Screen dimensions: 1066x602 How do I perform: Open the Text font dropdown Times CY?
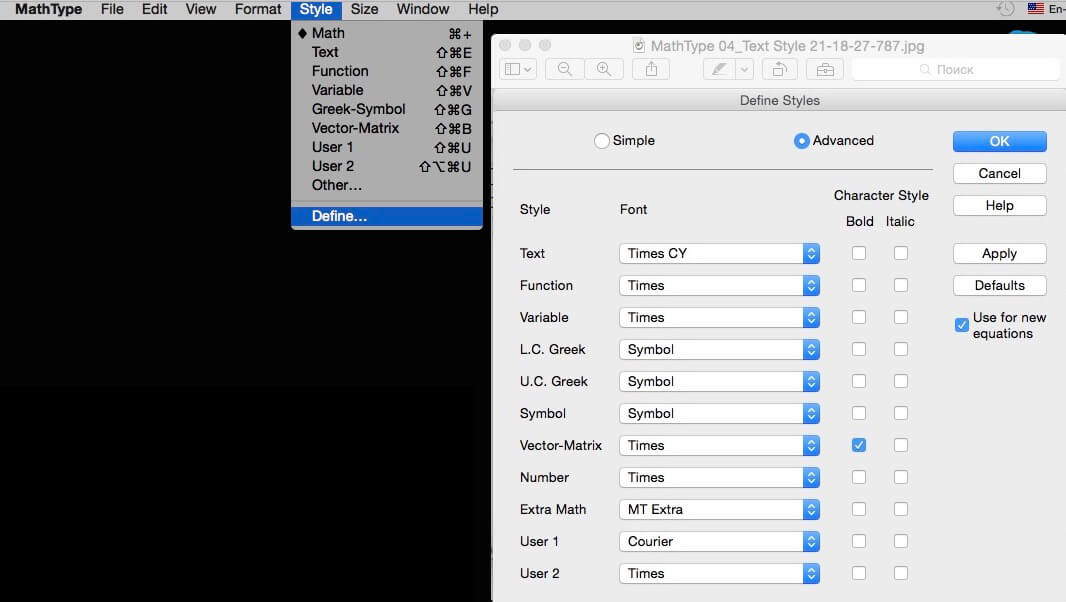tap(719, 253)
